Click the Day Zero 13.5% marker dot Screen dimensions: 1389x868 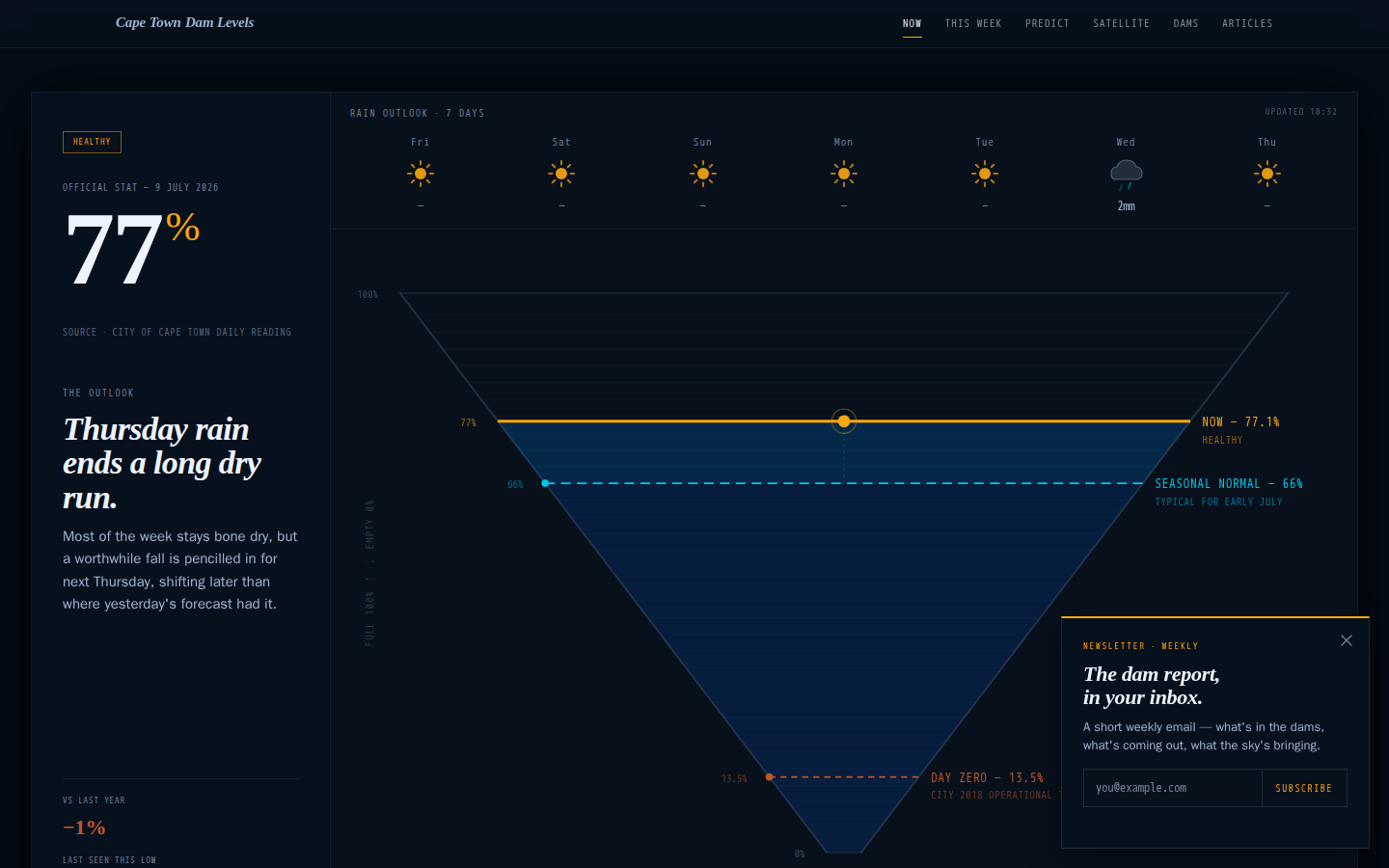(x=769, y=776)
